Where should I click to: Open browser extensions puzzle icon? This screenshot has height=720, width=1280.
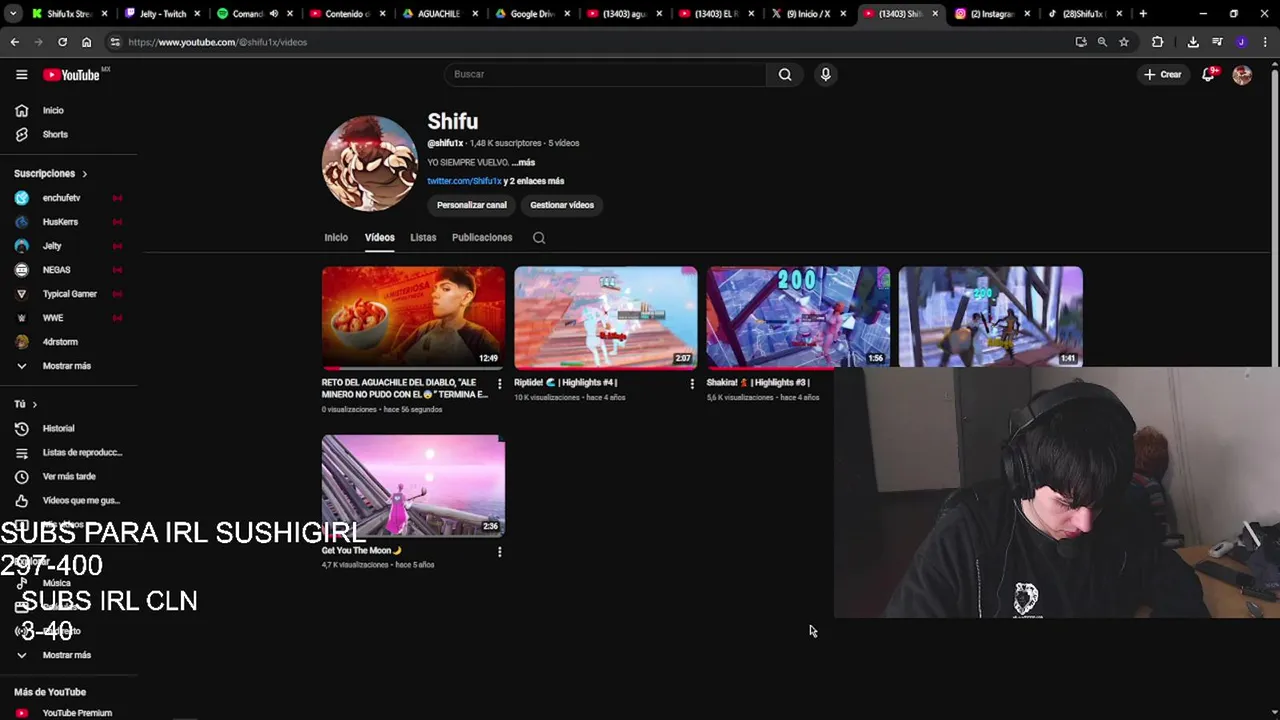click(x=1157, y=42)
